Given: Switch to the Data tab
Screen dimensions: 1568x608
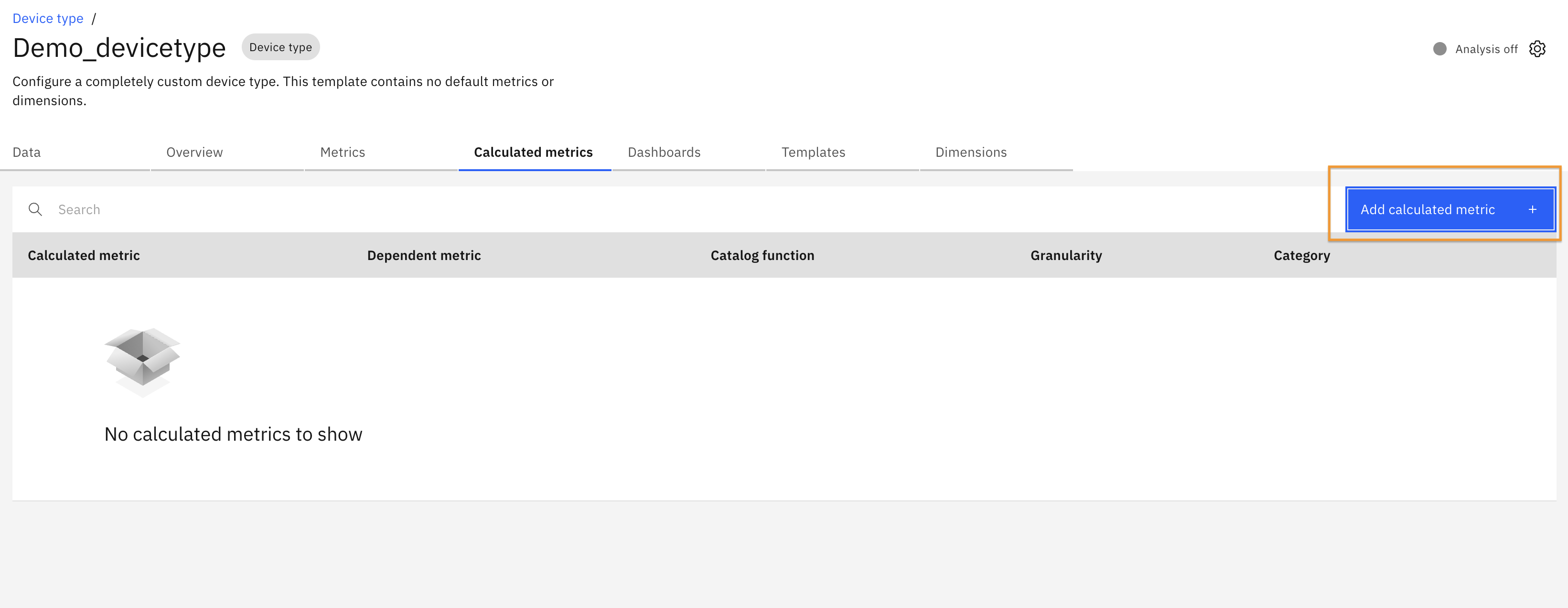Looking at the screenshot, I should click(75, 152).
